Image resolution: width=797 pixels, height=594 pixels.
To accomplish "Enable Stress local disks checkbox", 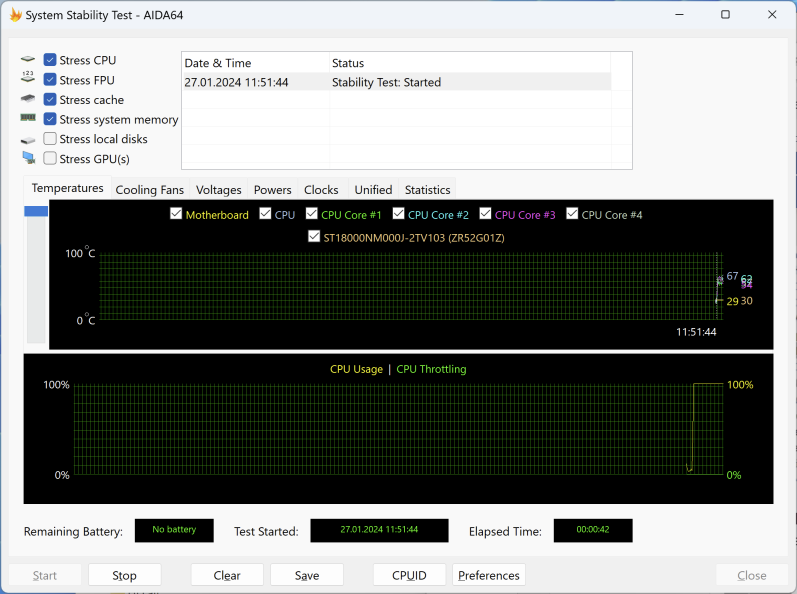I will pos(50,139).
